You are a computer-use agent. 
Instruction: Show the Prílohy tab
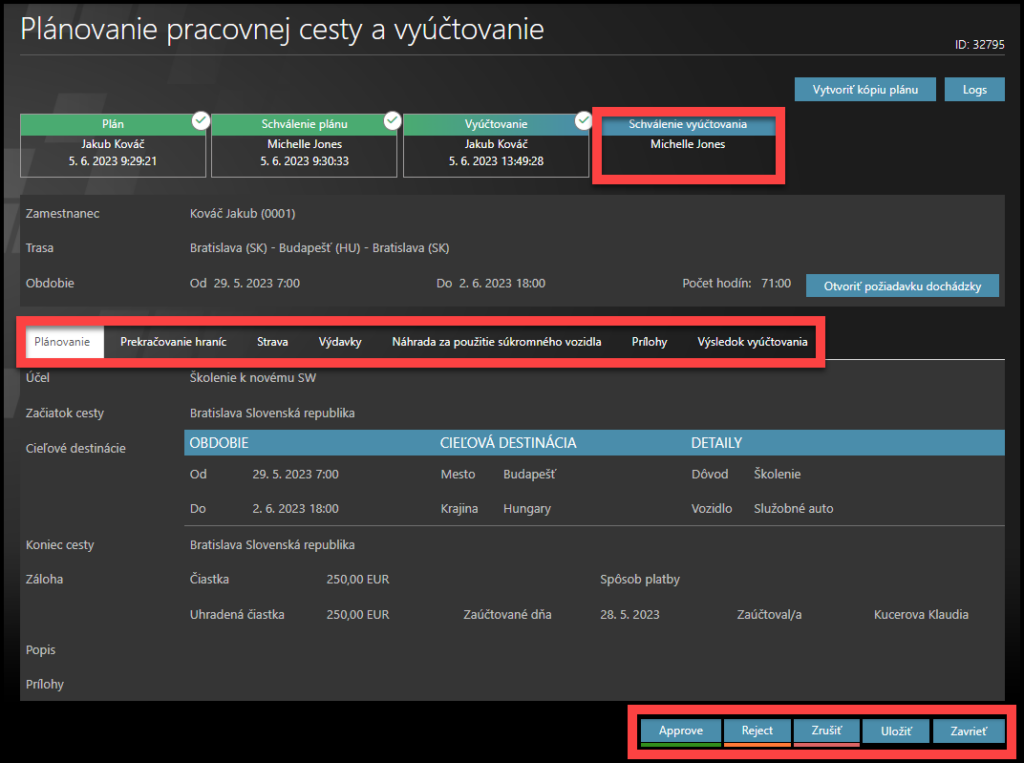click(649, 342)
